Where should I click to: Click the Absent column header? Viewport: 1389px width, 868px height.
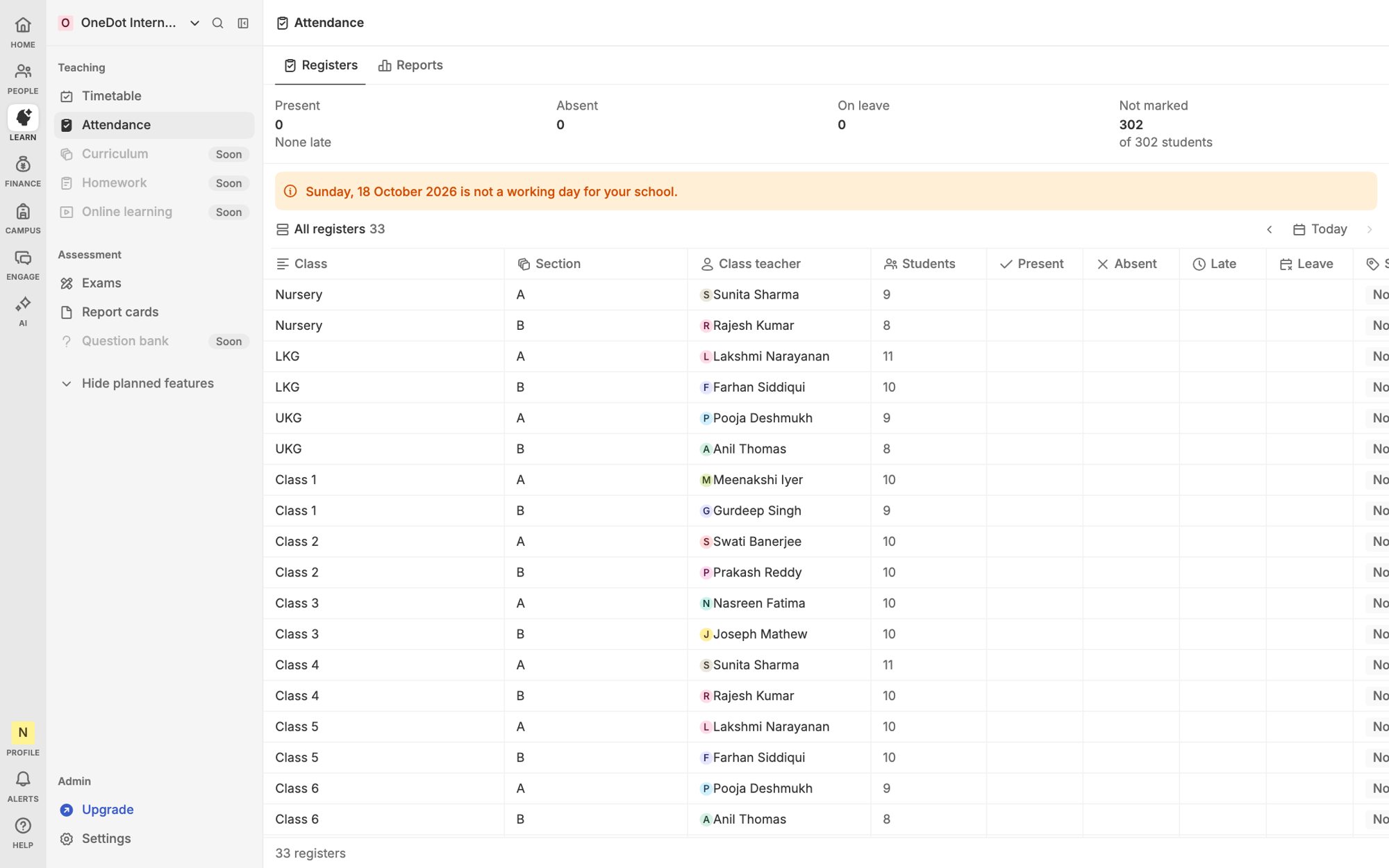point(1131,264)
